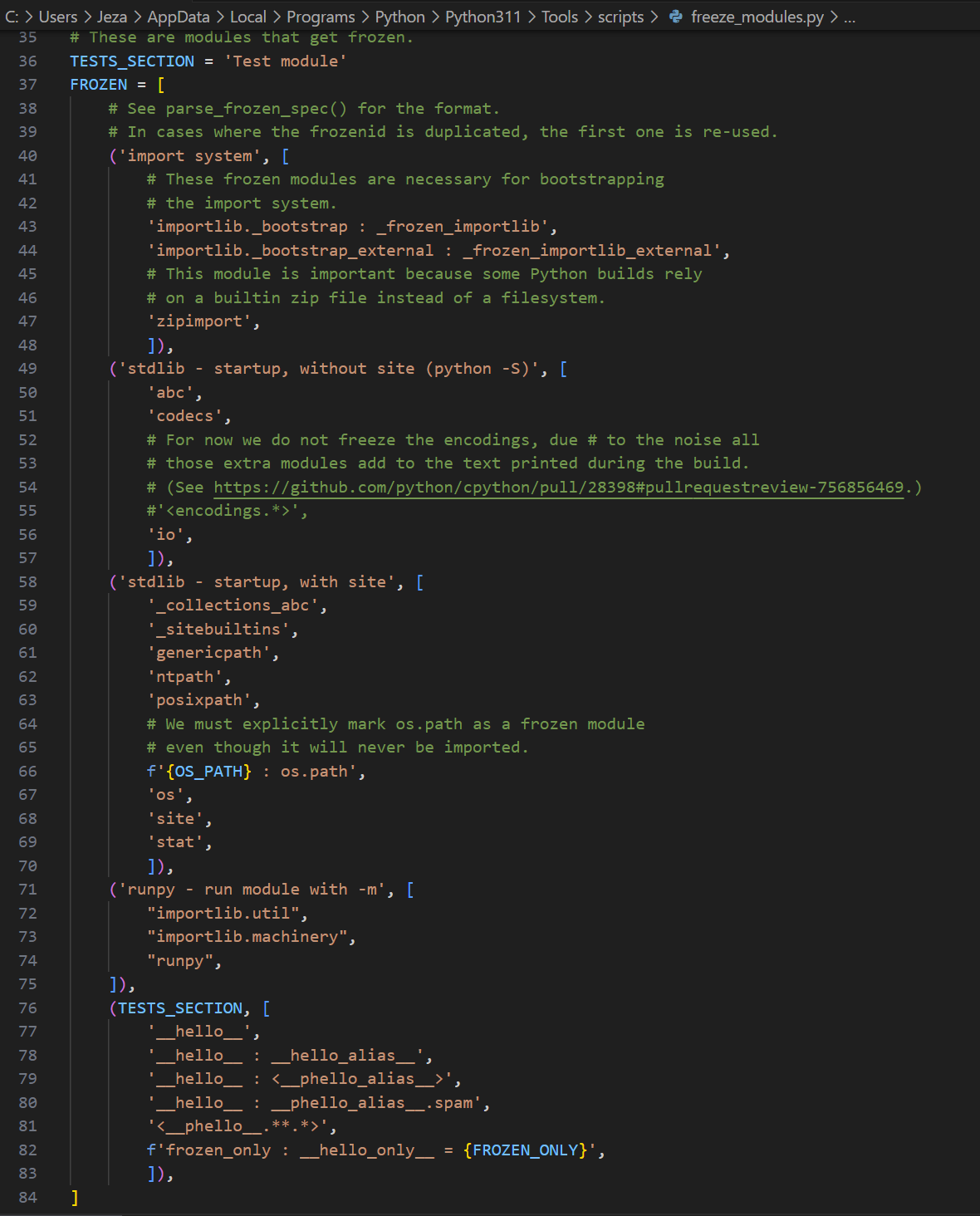Open the cpython pull request link on line 54
This screenshot has height=1216, width=980.
click(x=561, y=487)
